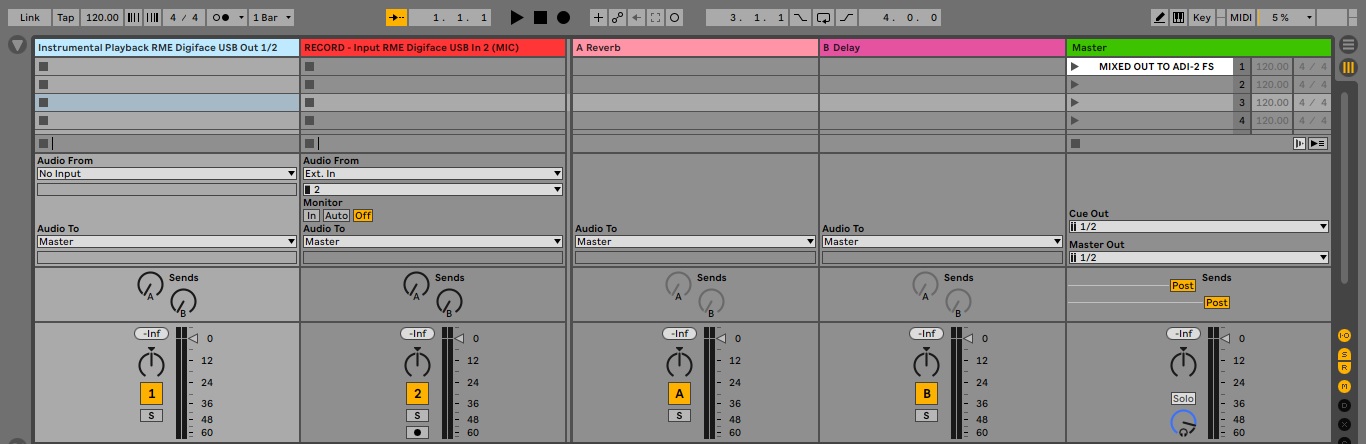Open Cue Out 1/2 dropdown

(1199, 227)
